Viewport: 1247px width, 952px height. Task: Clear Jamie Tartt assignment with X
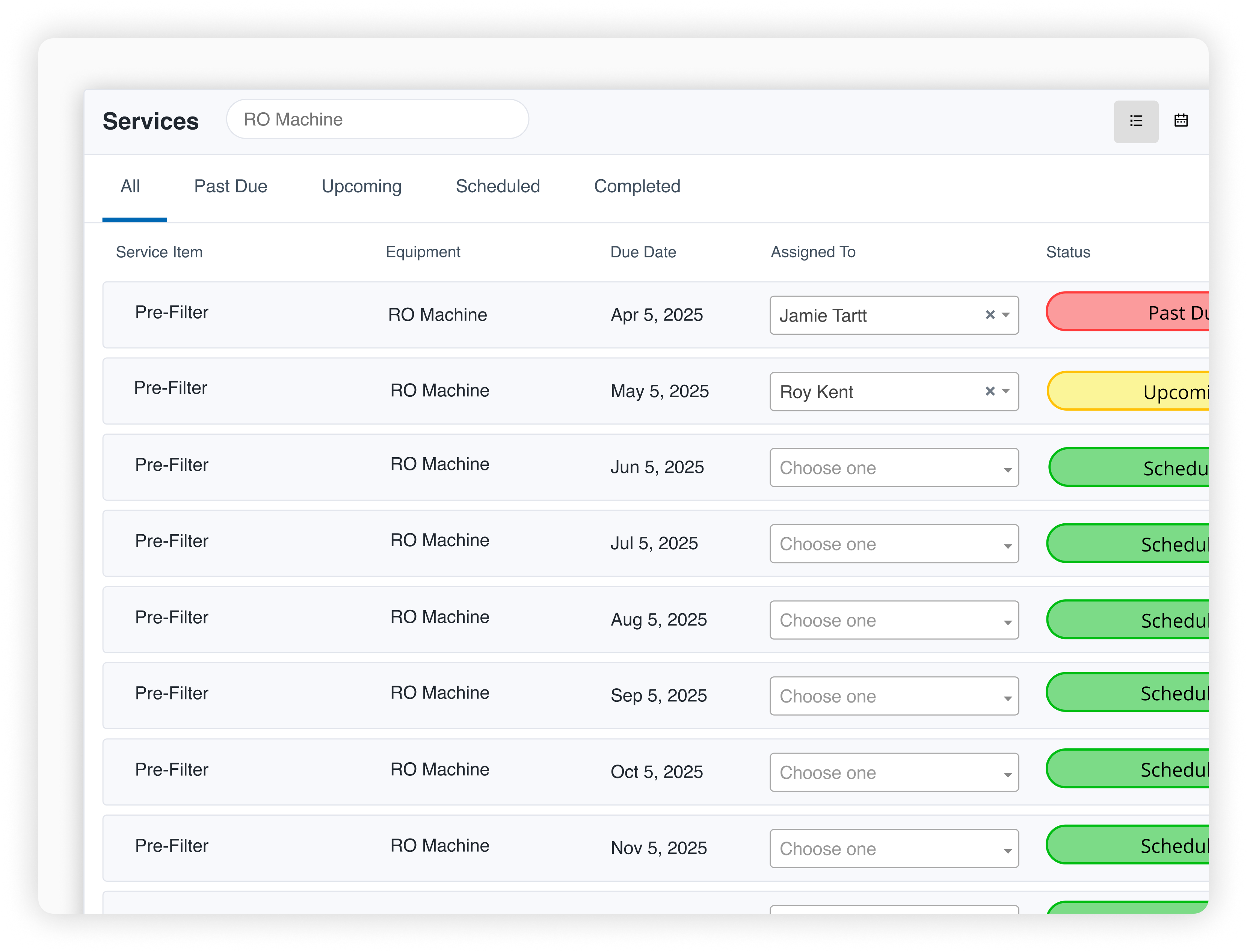990,314
